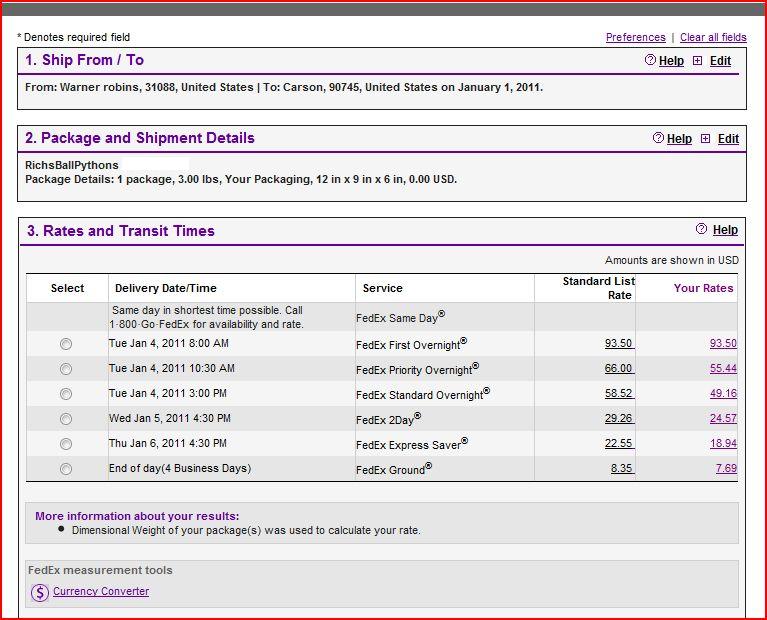Click the Select column header
Viewport: 767px width, 620px height.
(68, 288)
